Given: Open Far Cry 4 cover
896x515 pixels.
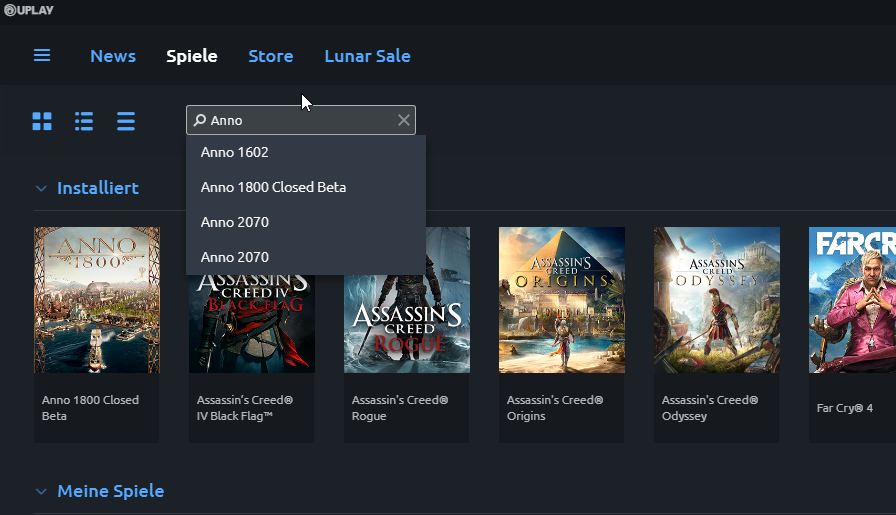Looking at the screenshot, I should (853, 300).
